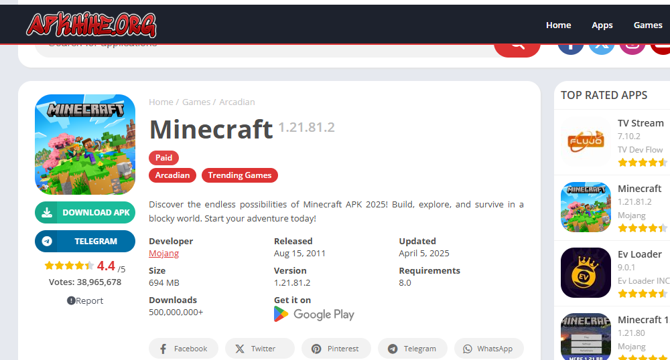Click the blue TELEGRAM button
Screen dimensions: 670x360
(85, 241)
